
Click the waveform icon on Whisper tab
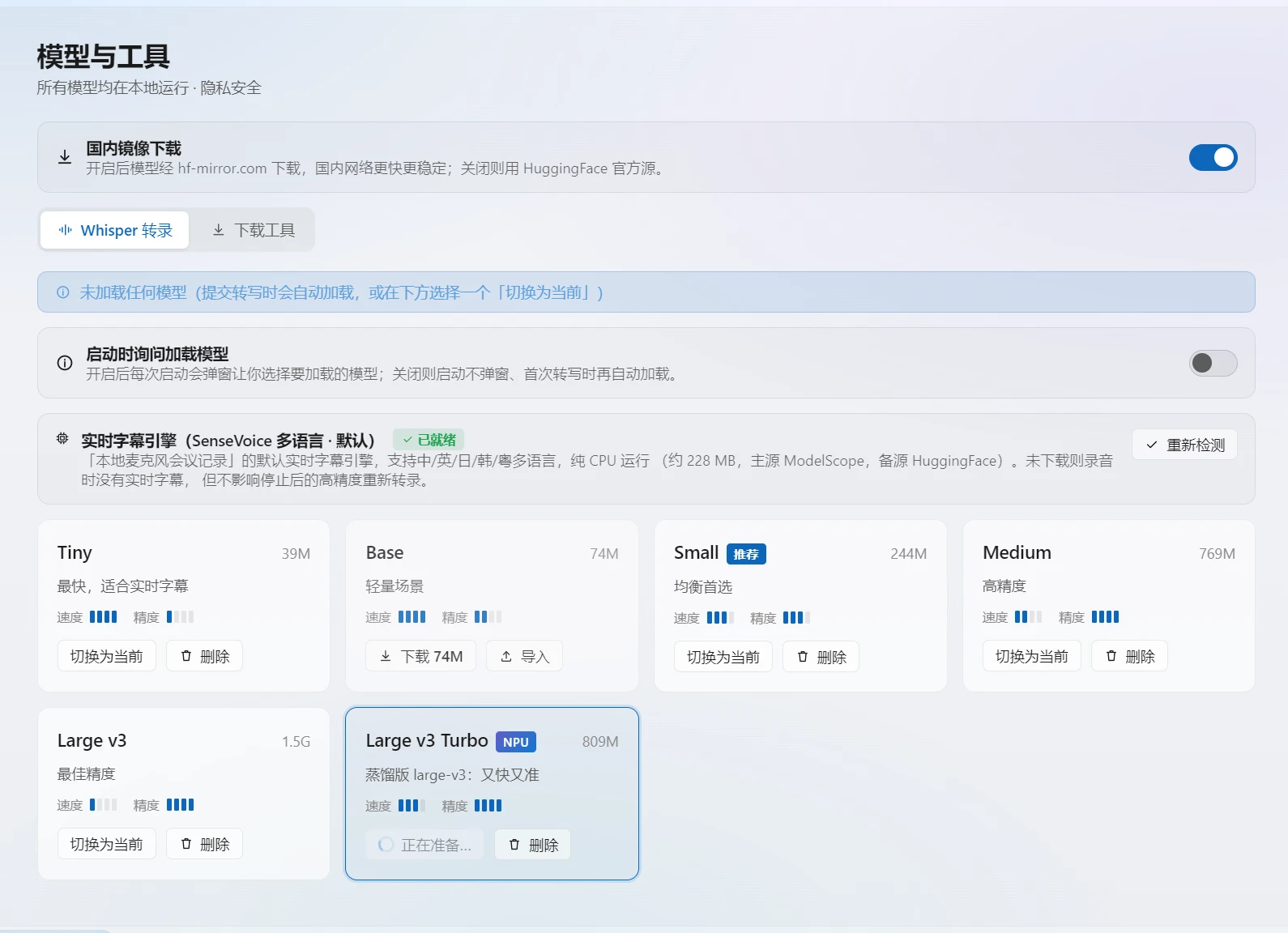pyautogui.click(x=66, y=230)
